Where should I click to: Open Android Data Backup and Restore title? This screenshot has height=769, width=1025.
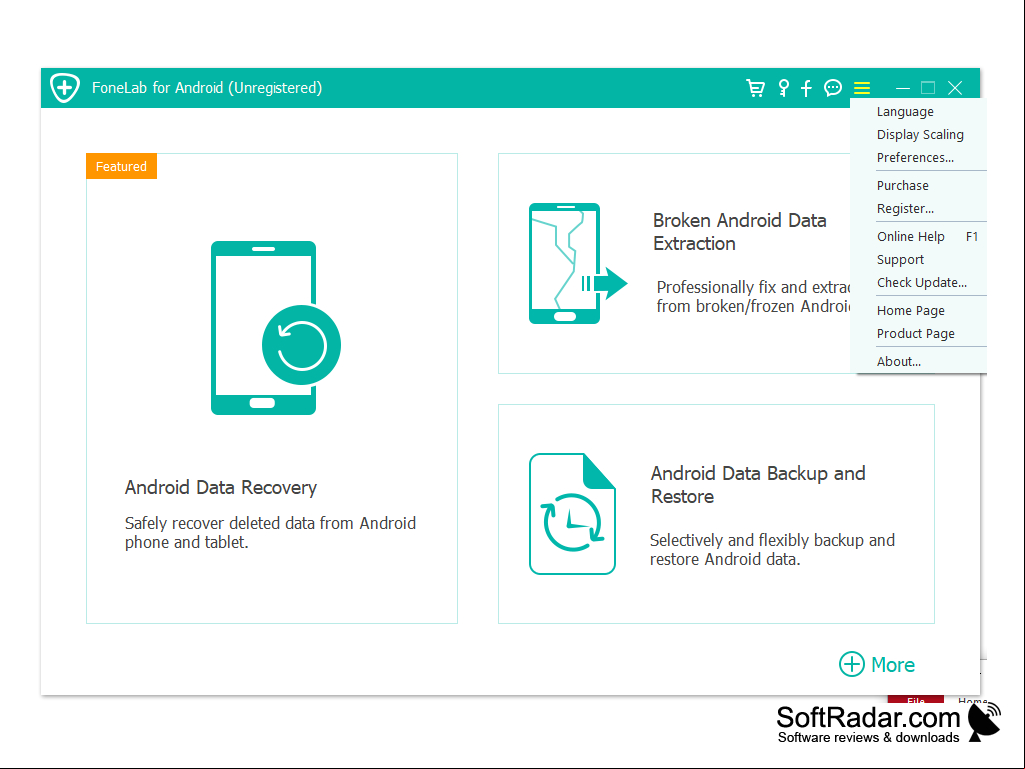(758, 485)
